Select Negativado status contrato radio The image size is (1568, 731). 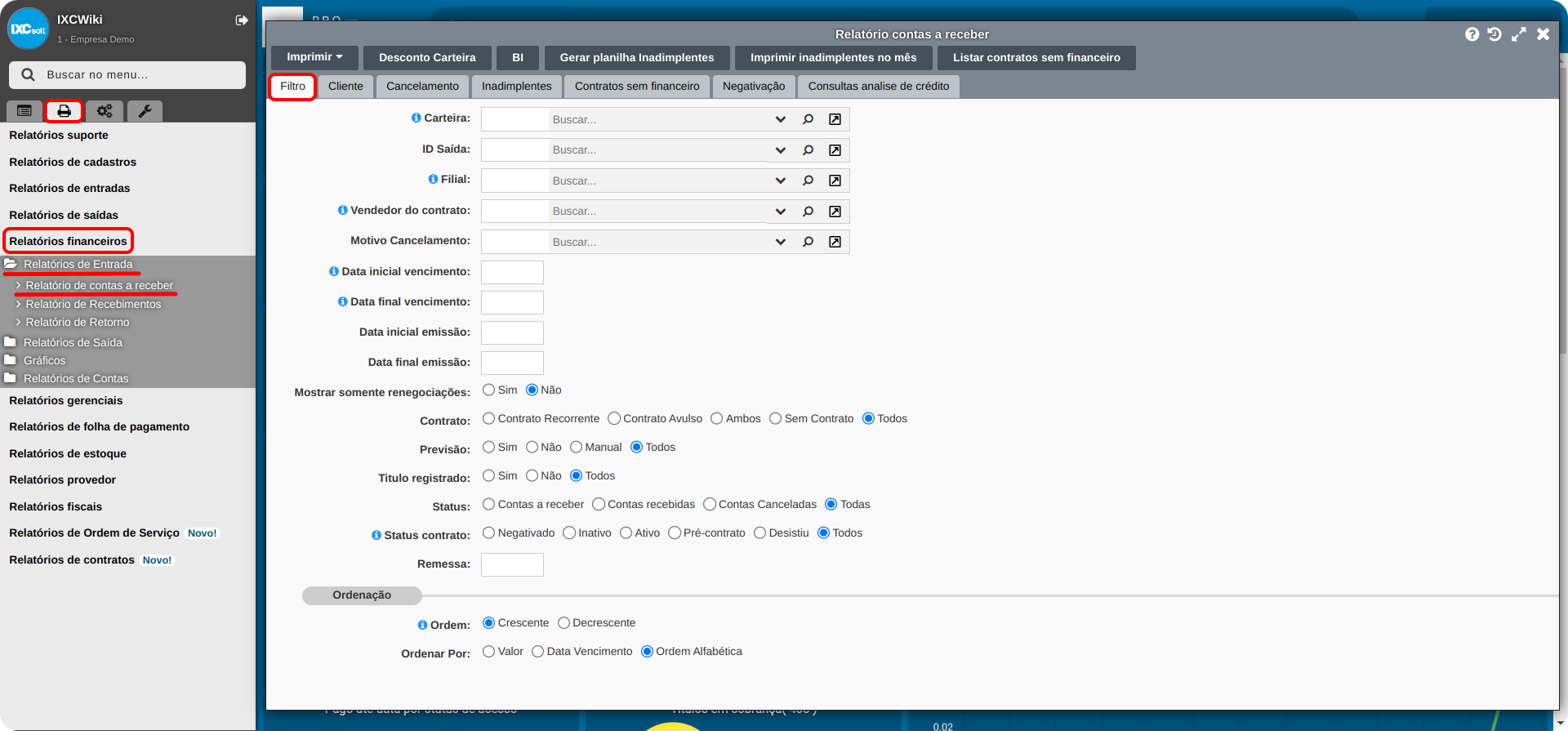(x=488, y=533)
